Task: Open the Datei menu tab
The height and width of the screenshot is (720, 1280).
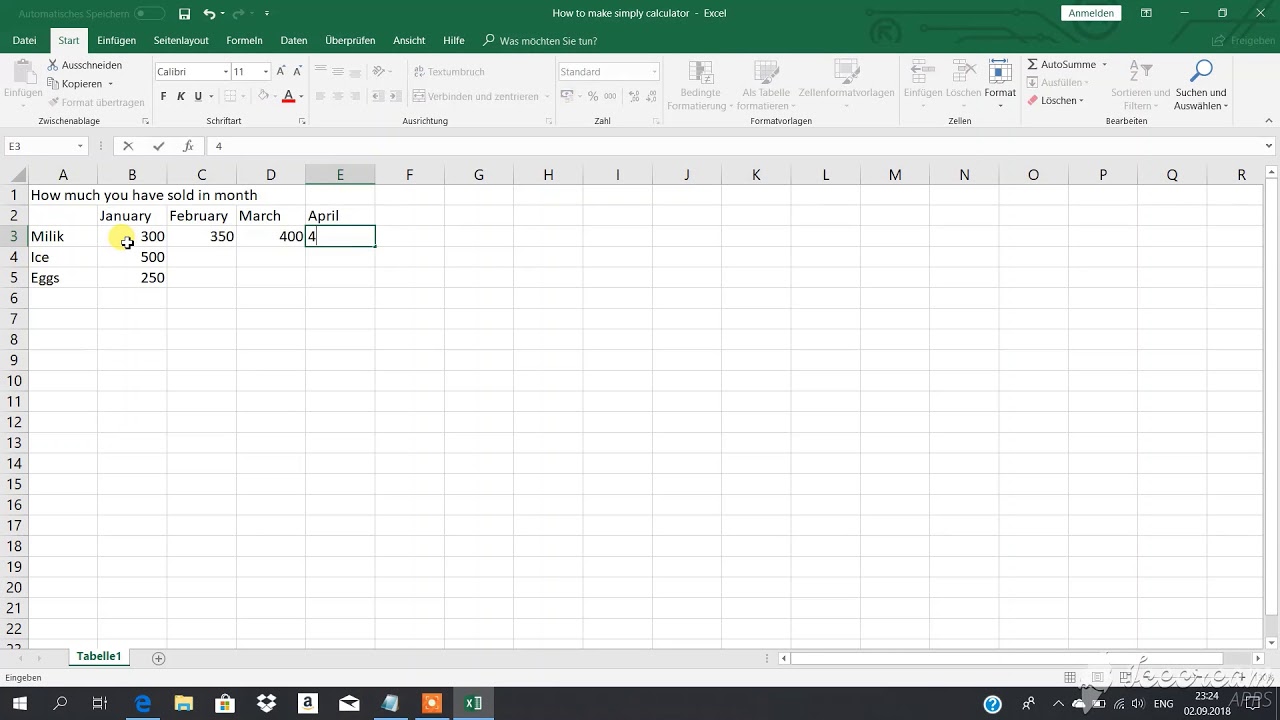Action: [25, 41]
